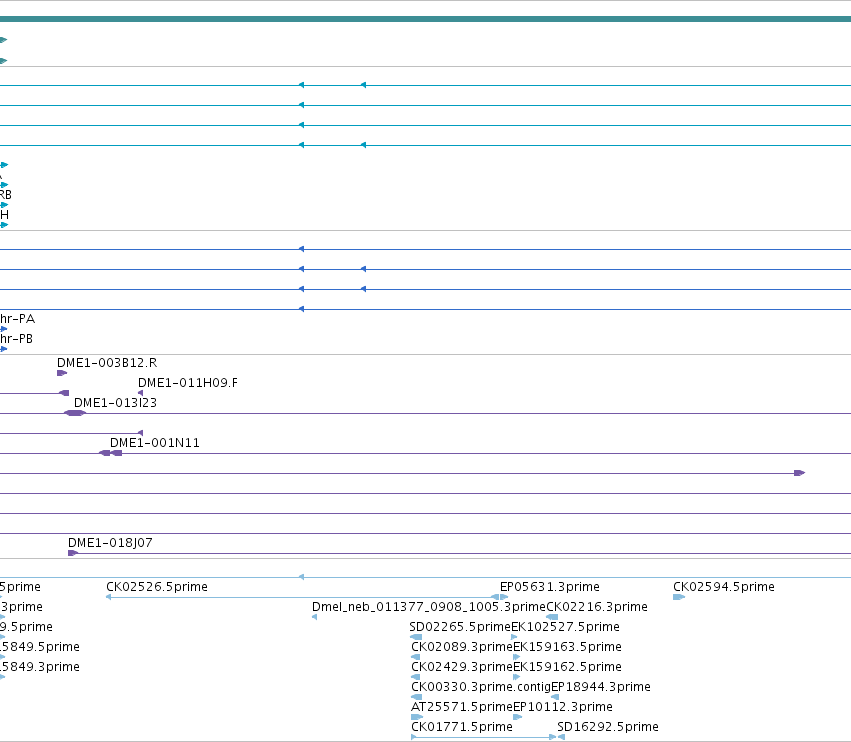Click the arrow glyph of CK02216.3prime
851x742 pixels.
click(x=552, y=617)
